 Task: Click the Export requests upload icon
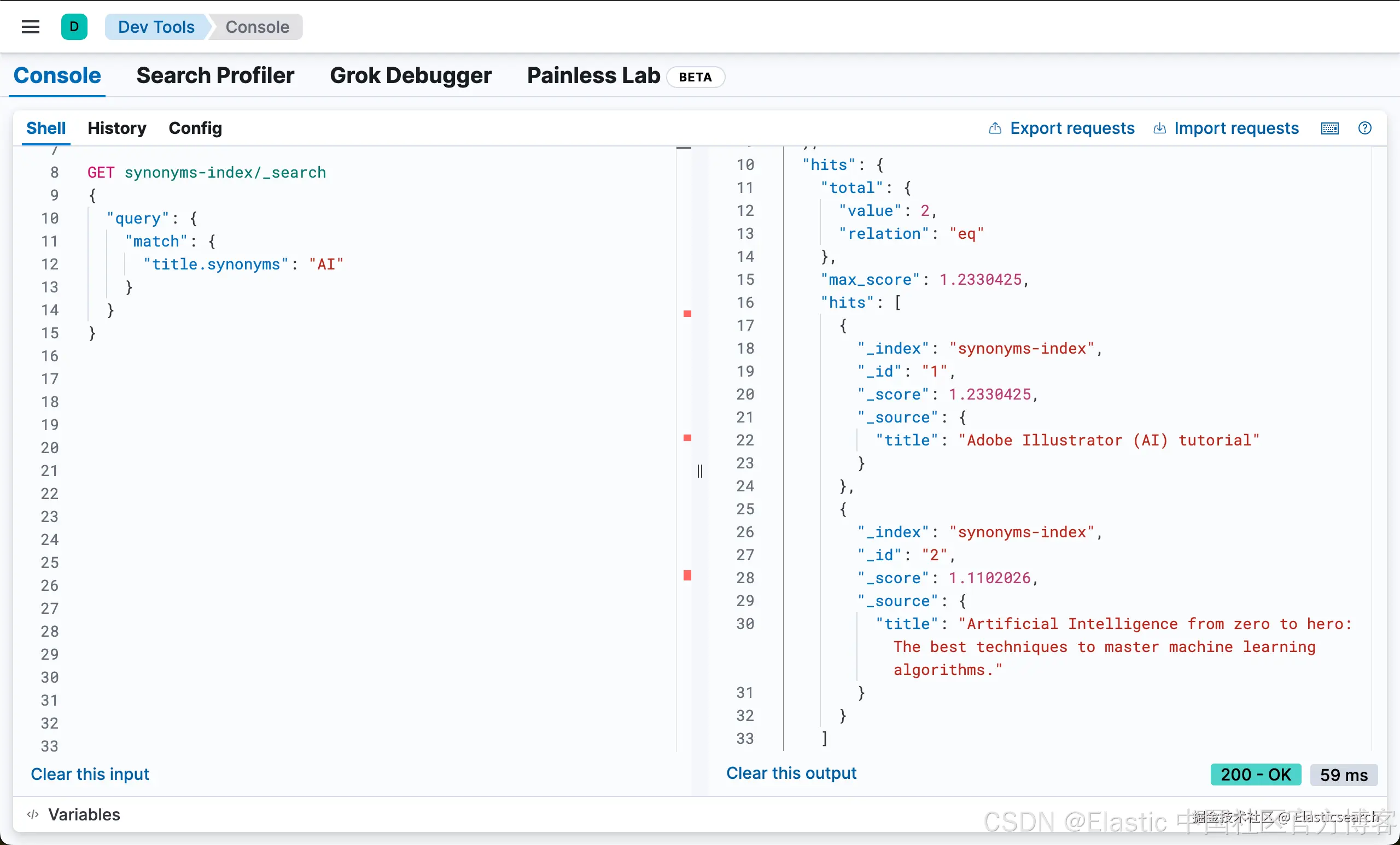coord(995,128)
